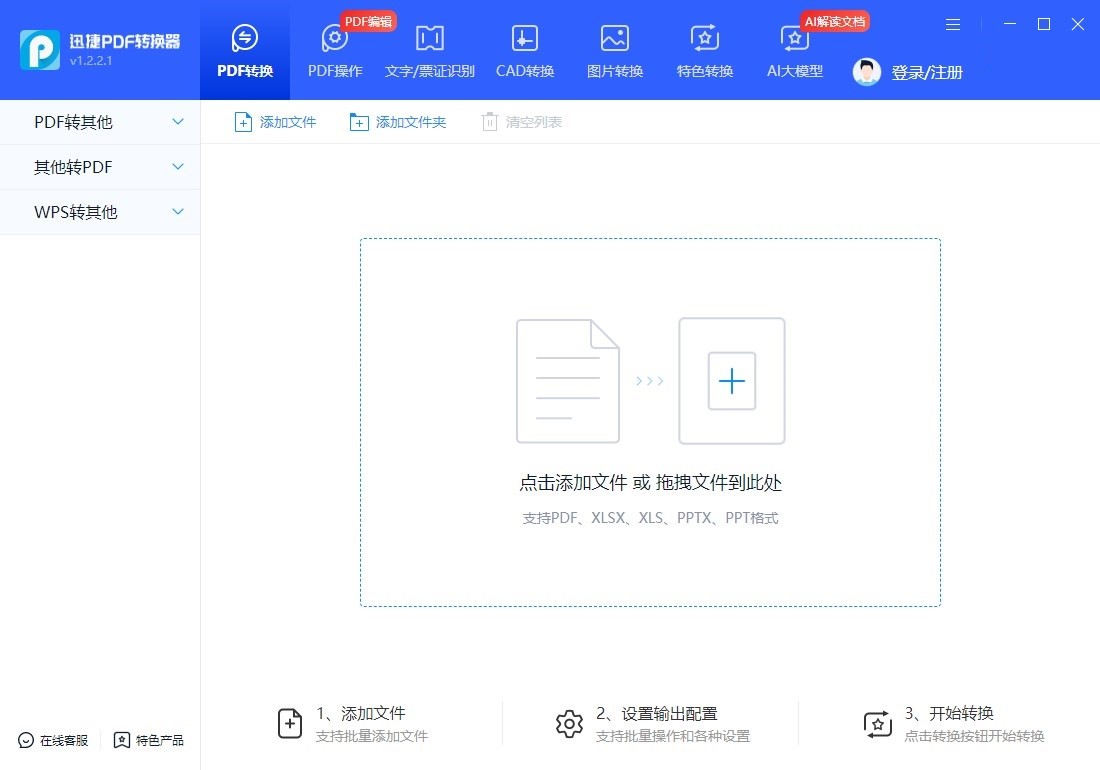
Task: Expand the WPS转其他 section
Action: 100,212
